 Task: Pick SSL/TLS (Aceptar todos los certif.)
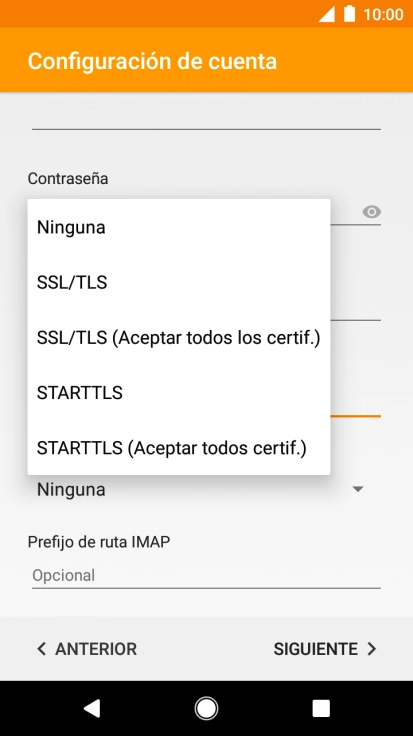179,337
